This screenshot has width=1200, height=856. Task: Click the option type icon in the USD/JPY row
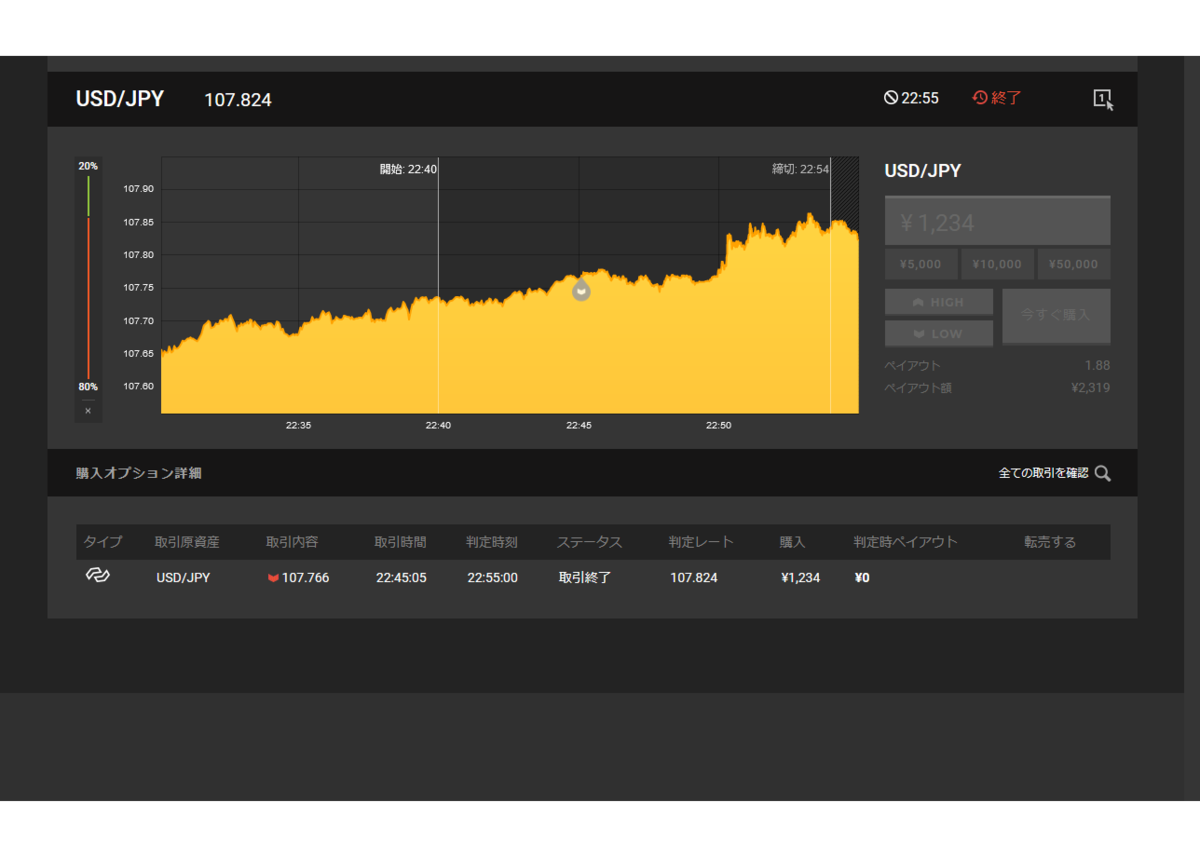pos(97,576)
